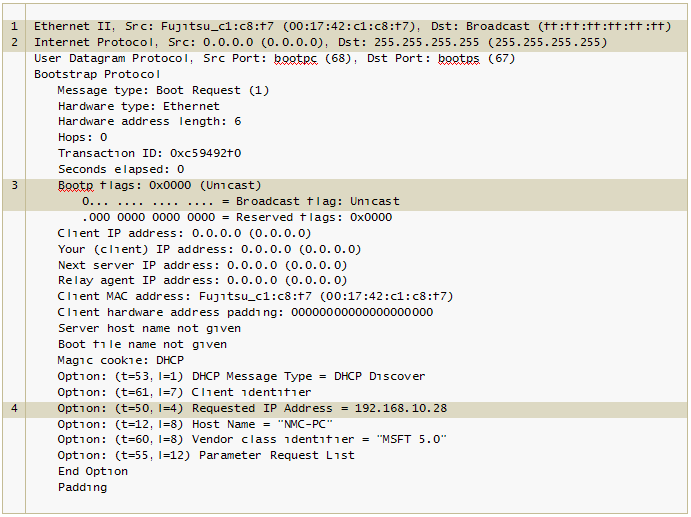Screen dimensions: 691x517
Task: Click the Host Name NMC-PC option
Action: 195,424
